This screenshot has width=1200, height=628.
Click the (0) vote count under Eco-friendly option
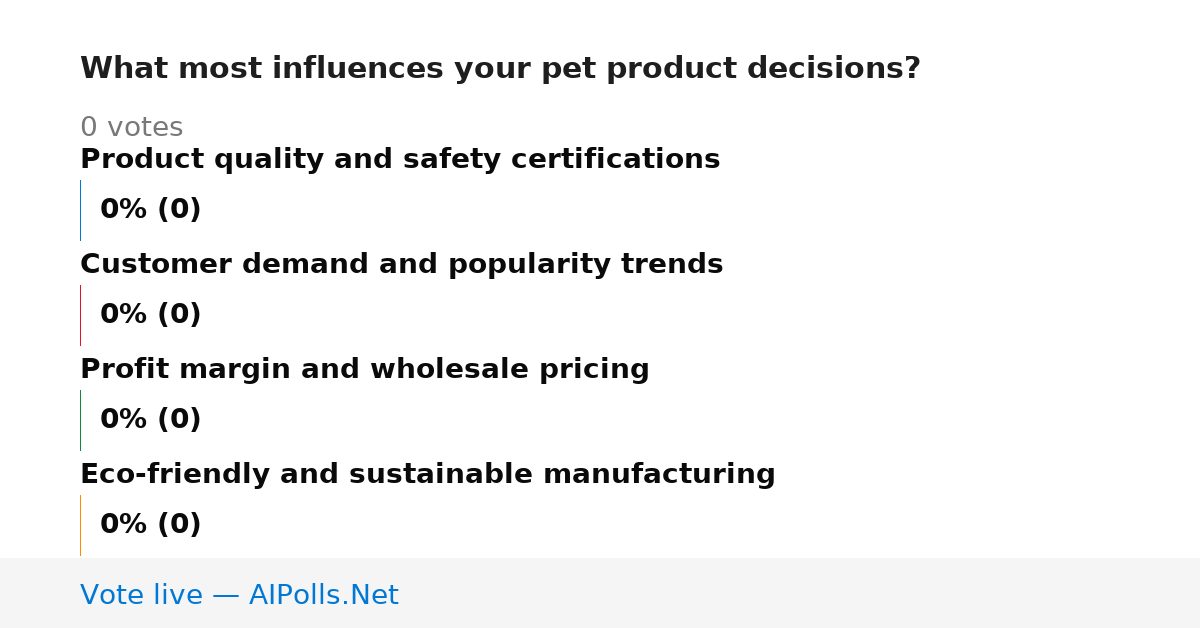tap(179, 525)
